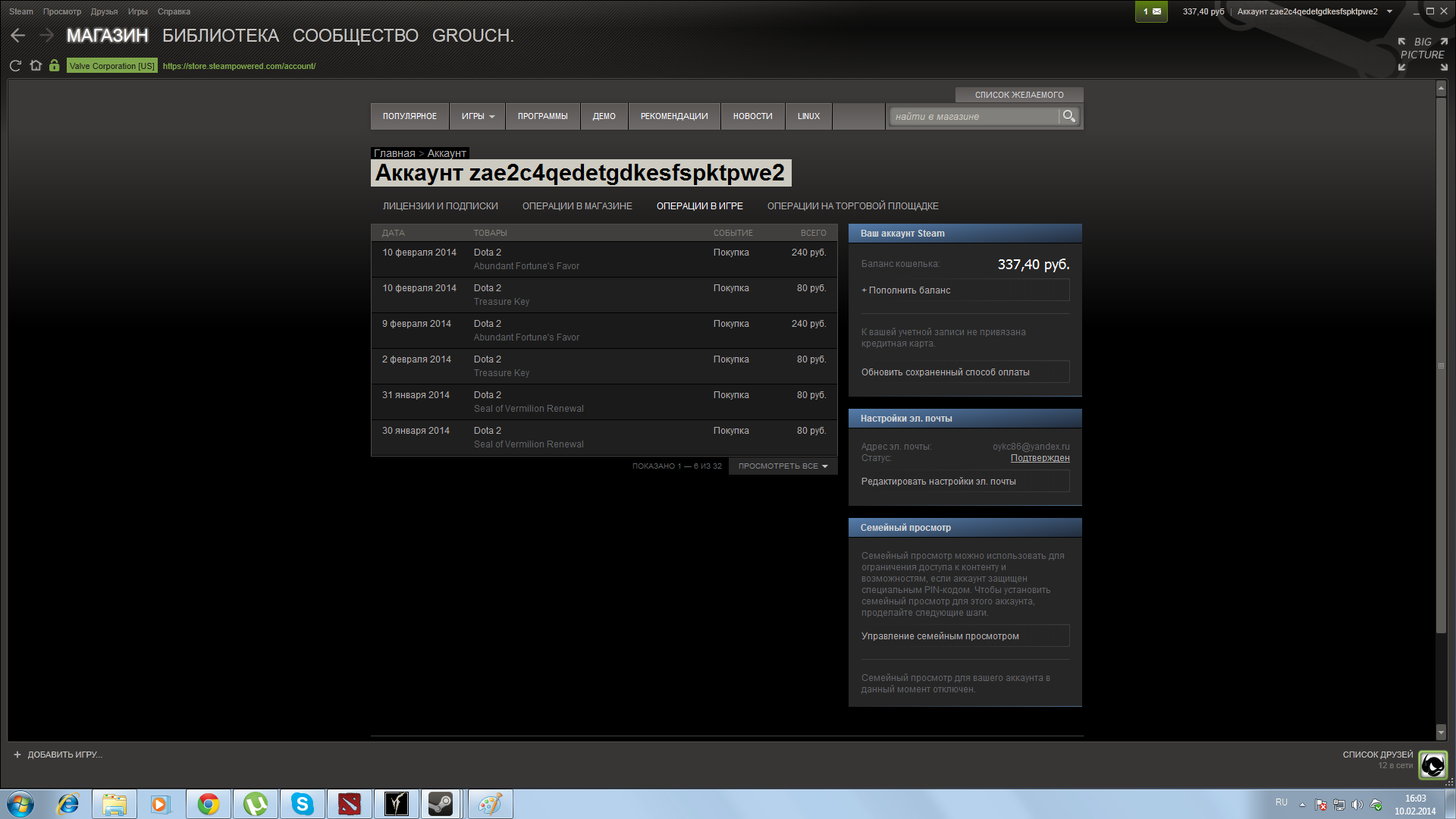Click 337,40 руб wallet balance in header

(x=1203, y=11)
